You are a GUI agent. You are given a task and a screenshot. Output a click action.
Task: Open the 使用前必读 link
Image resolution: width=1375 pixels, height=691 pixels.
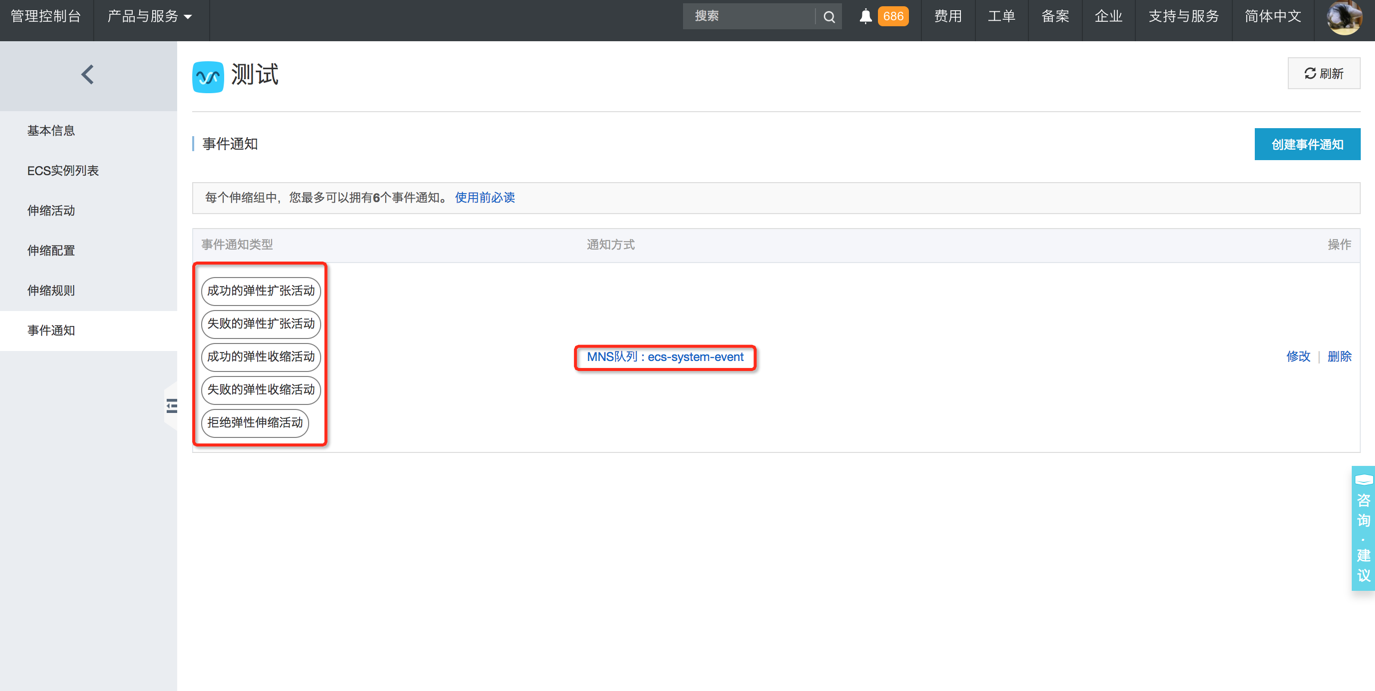(485, 198)
